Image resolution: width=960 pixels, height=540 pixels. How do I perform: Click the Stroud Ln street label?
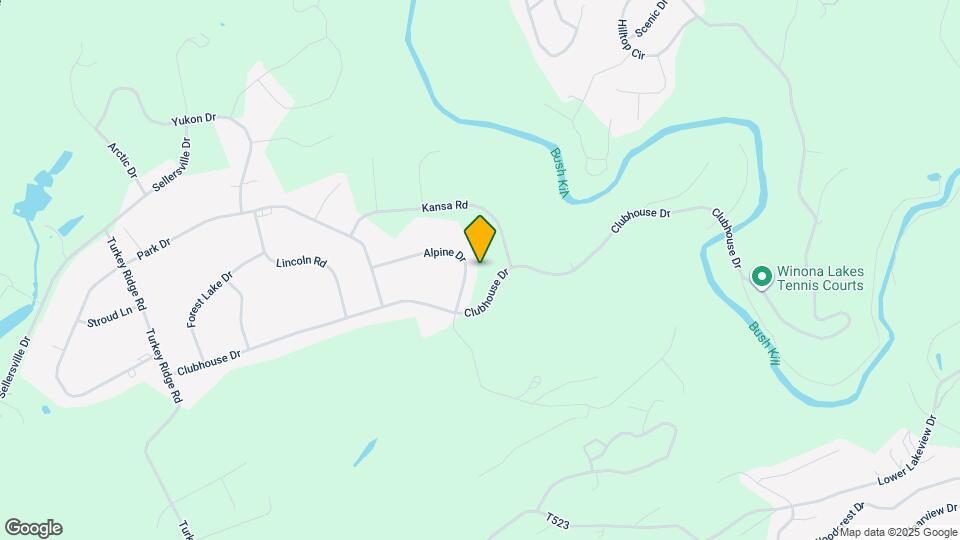(x=110, y=317)
